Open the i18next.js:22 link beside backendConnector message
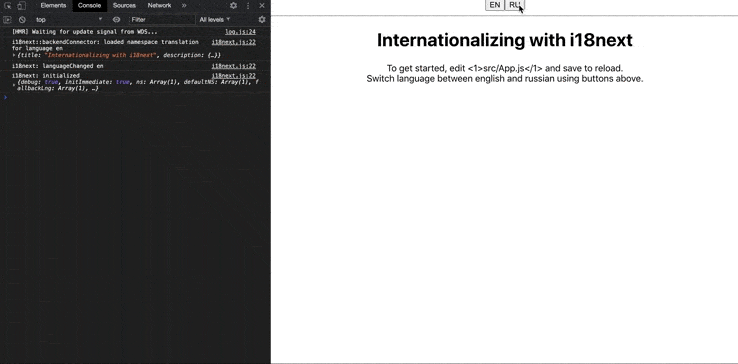 click(233, 42)
